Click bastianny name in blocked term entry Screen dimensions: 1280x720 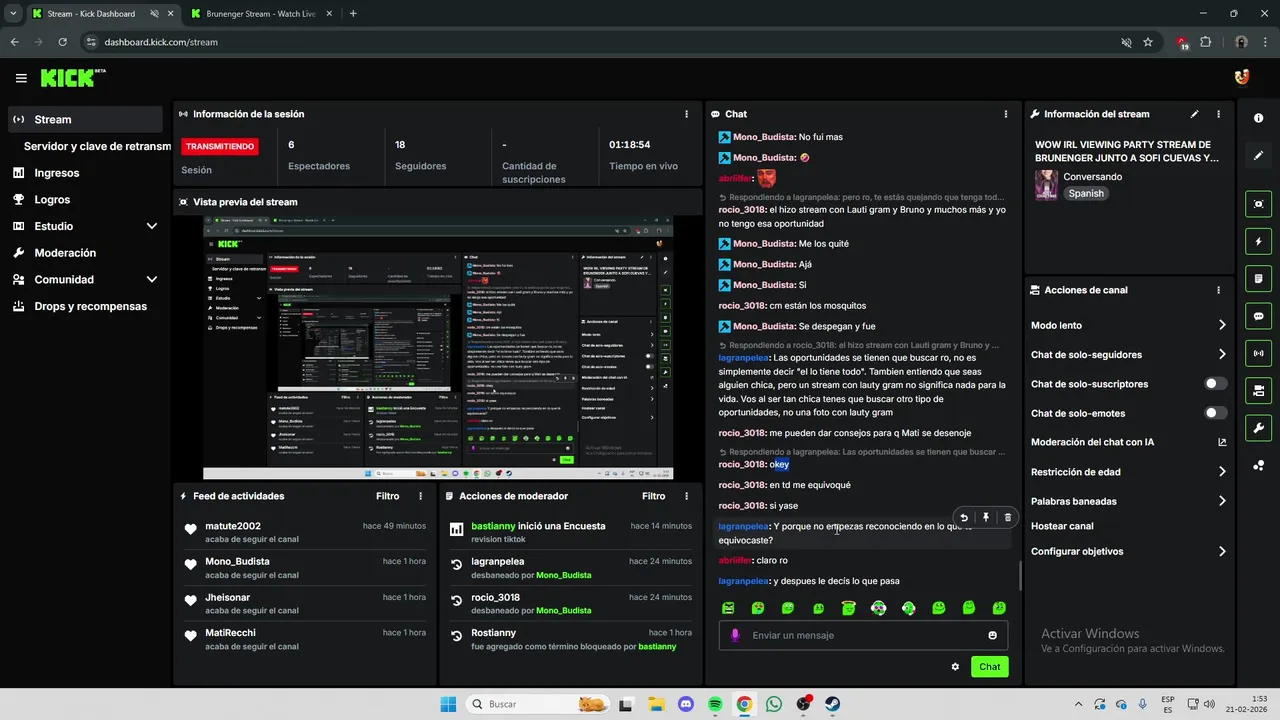tap(657, 647)
